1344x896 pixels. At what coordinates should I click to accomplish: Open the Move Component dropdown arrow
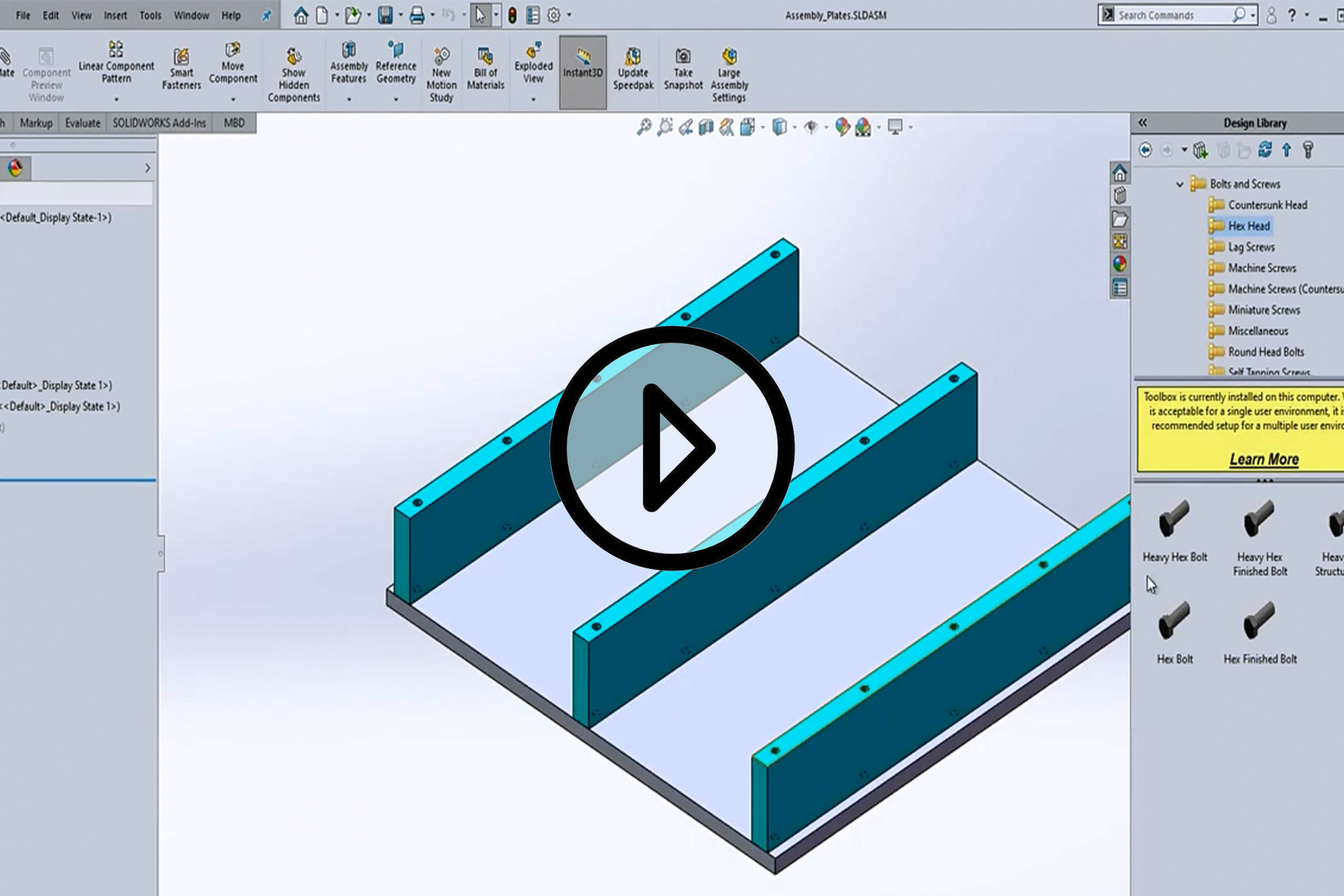(233, 99)
